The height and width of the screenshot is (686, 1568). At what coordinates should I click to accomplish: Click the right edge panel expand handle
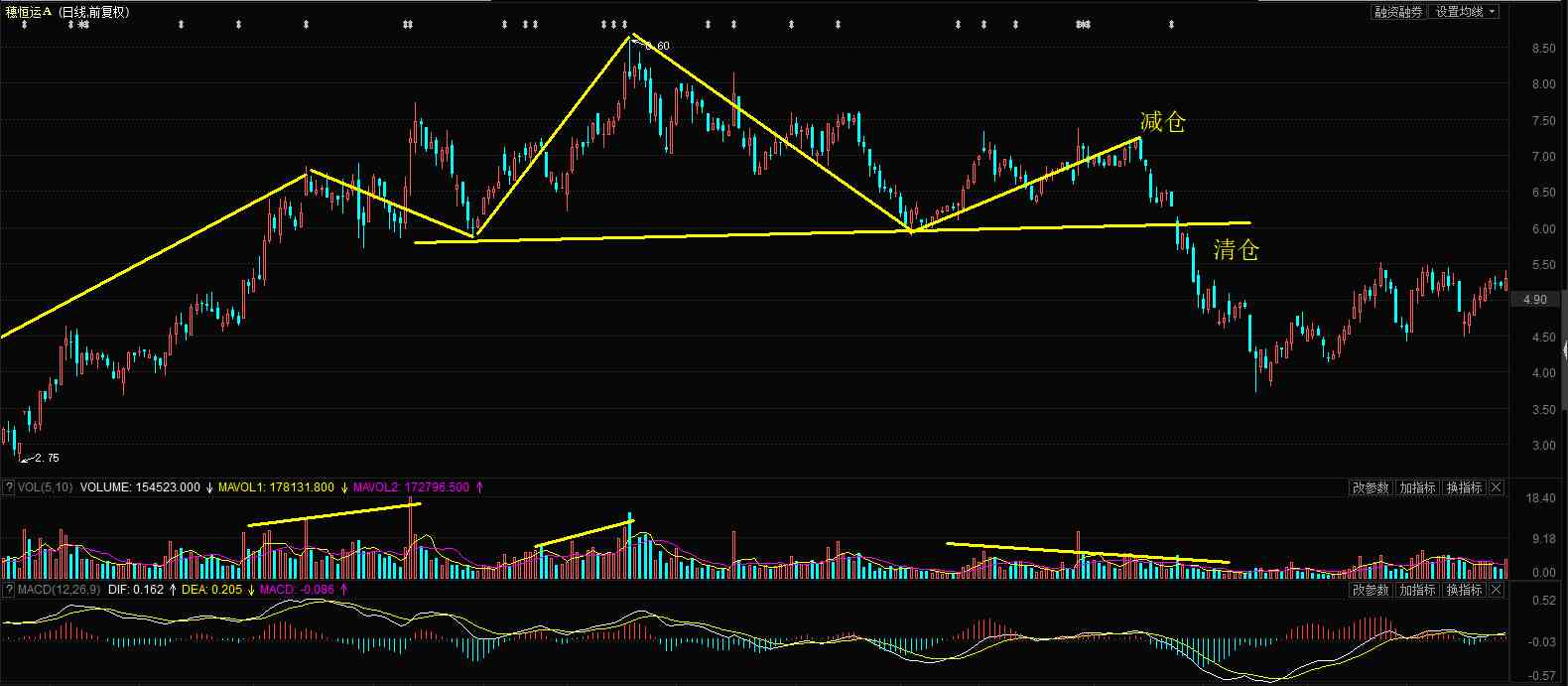1564,349
